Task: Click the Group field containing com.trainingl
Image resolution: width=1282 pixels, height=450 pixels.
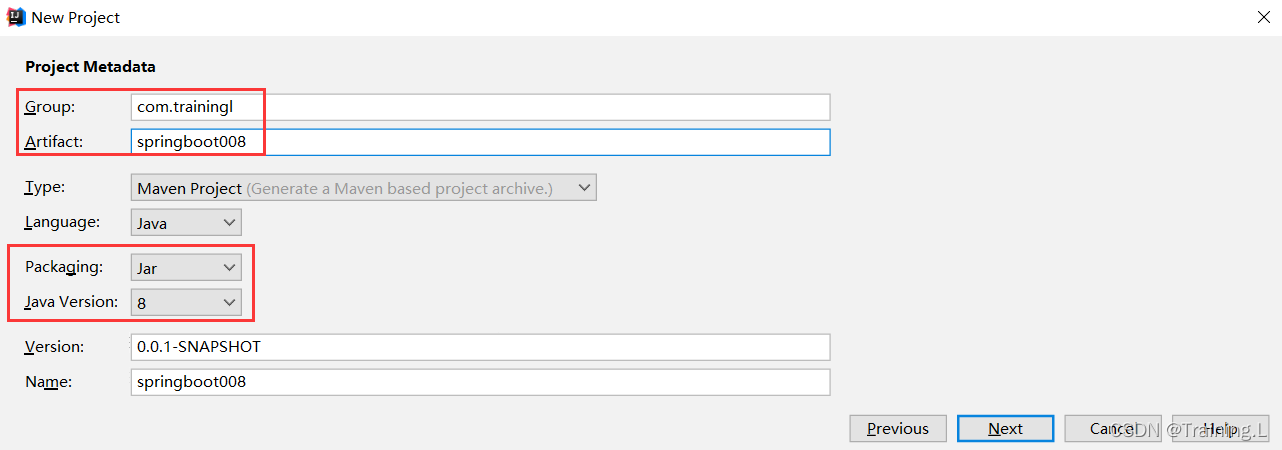Action: click(480, 107)
